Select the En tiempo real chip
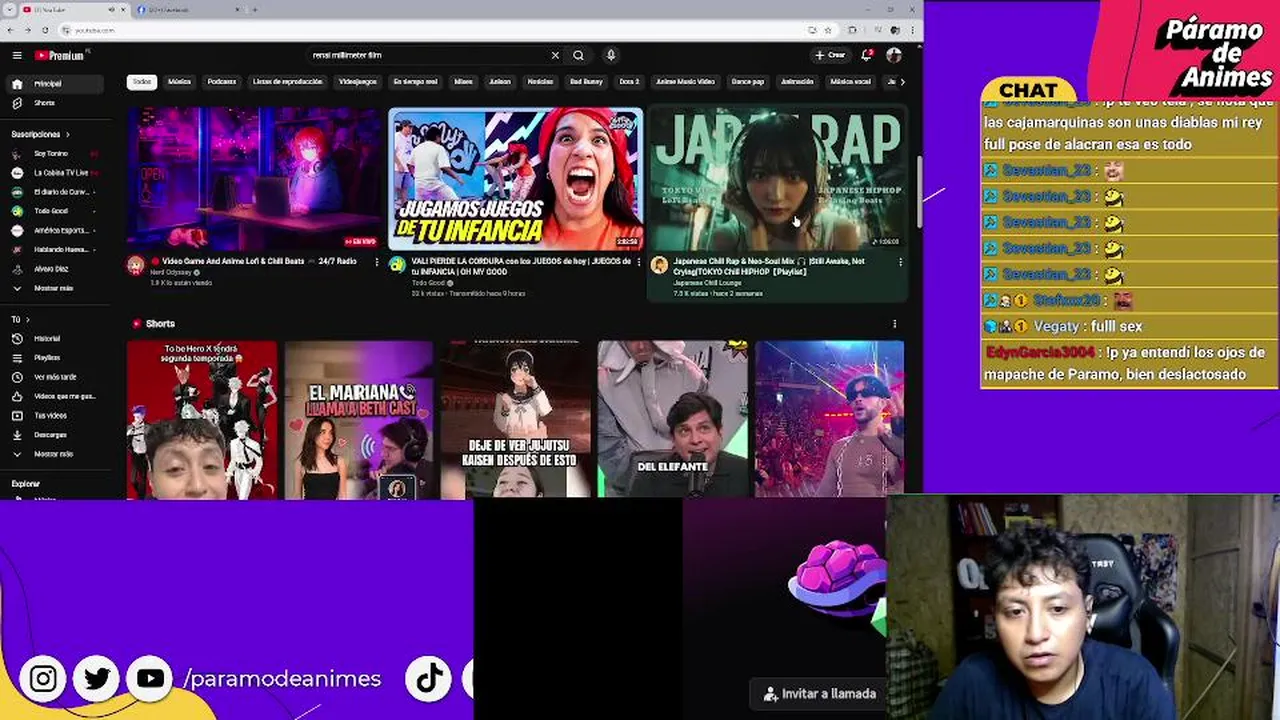Viewport: 1280px width, 720px height. pyautogui.click(x=415, y=82)
